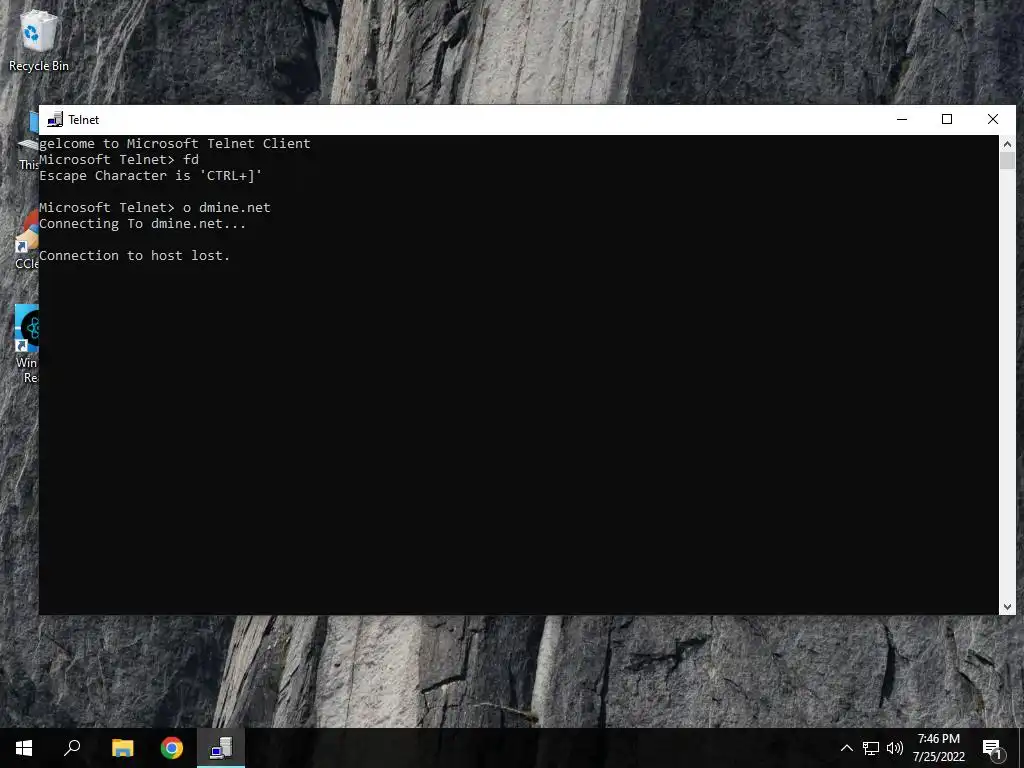Click the 'Microsoft Telnet> fd' line

click(119, 159)
